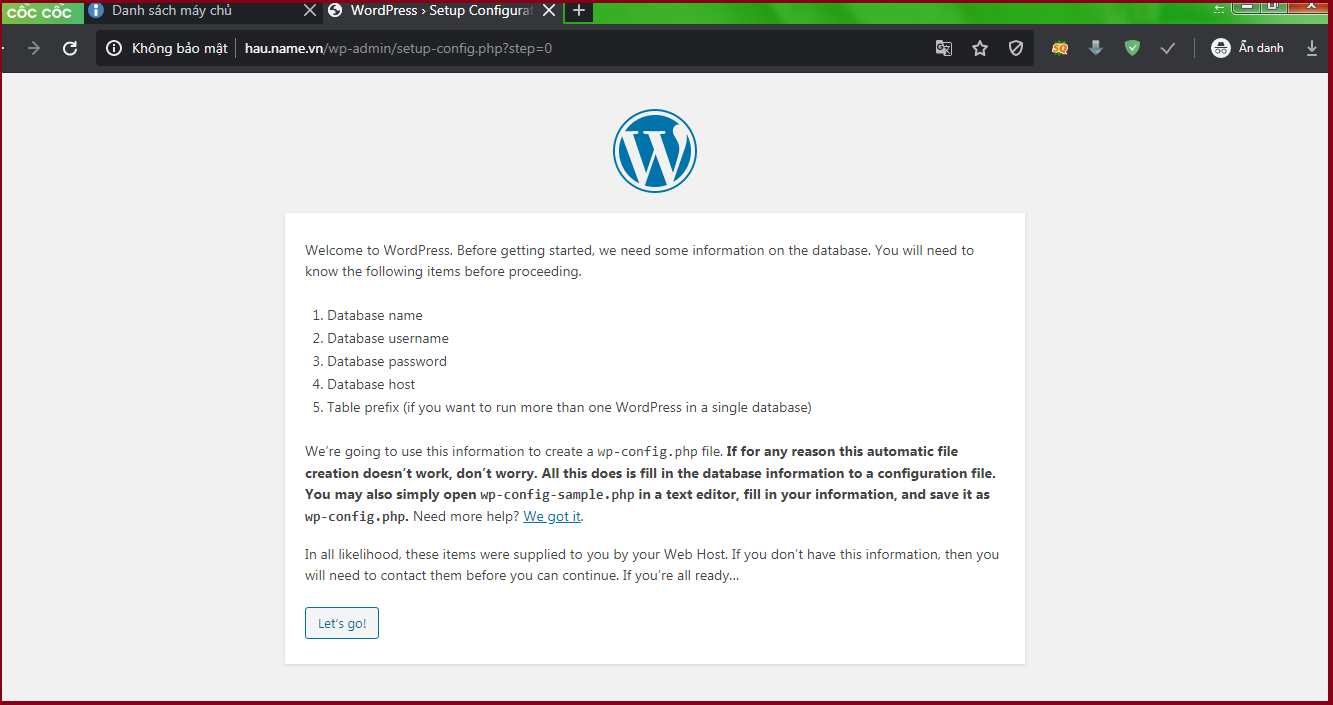This screenshot has width=1333, height=705.
Task: Open a new browser tab
Action: pos(578,11)
